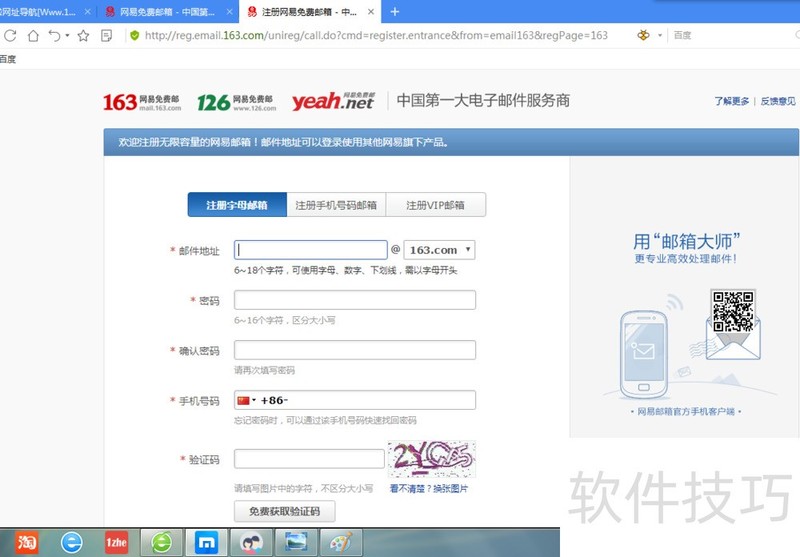Image resolution: width=800 pixels, height=557 pixels.
Task: Click the captcha image
Action: pyautogui.click(x=432, y=459)
